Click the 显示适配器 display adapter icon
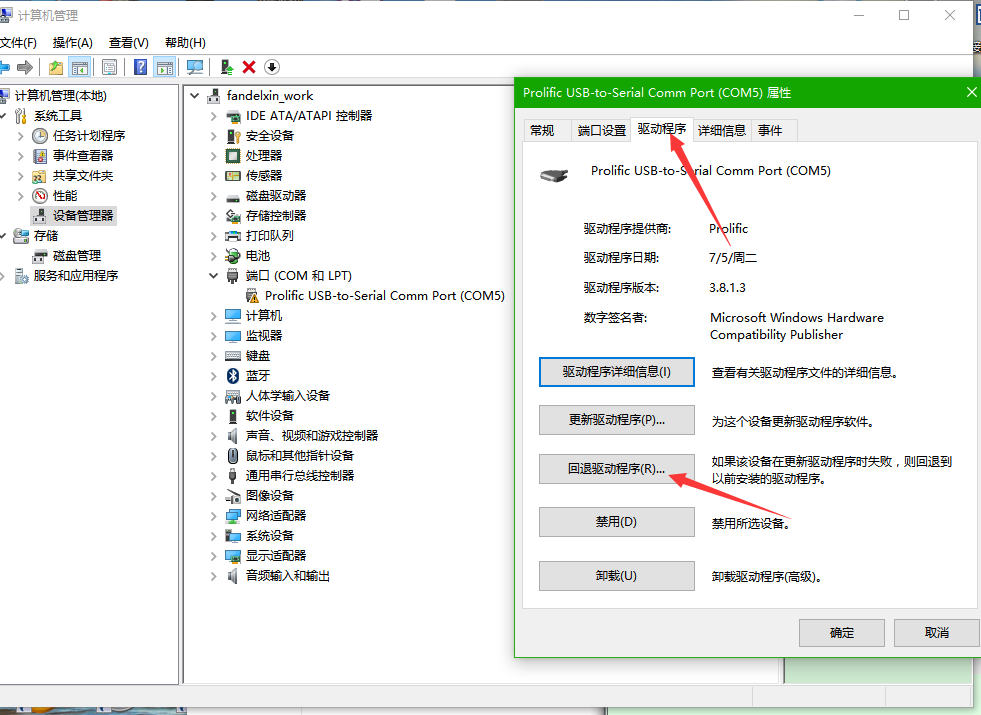The width and height of the screenshot is (981, 715). (x=233, y=555)
